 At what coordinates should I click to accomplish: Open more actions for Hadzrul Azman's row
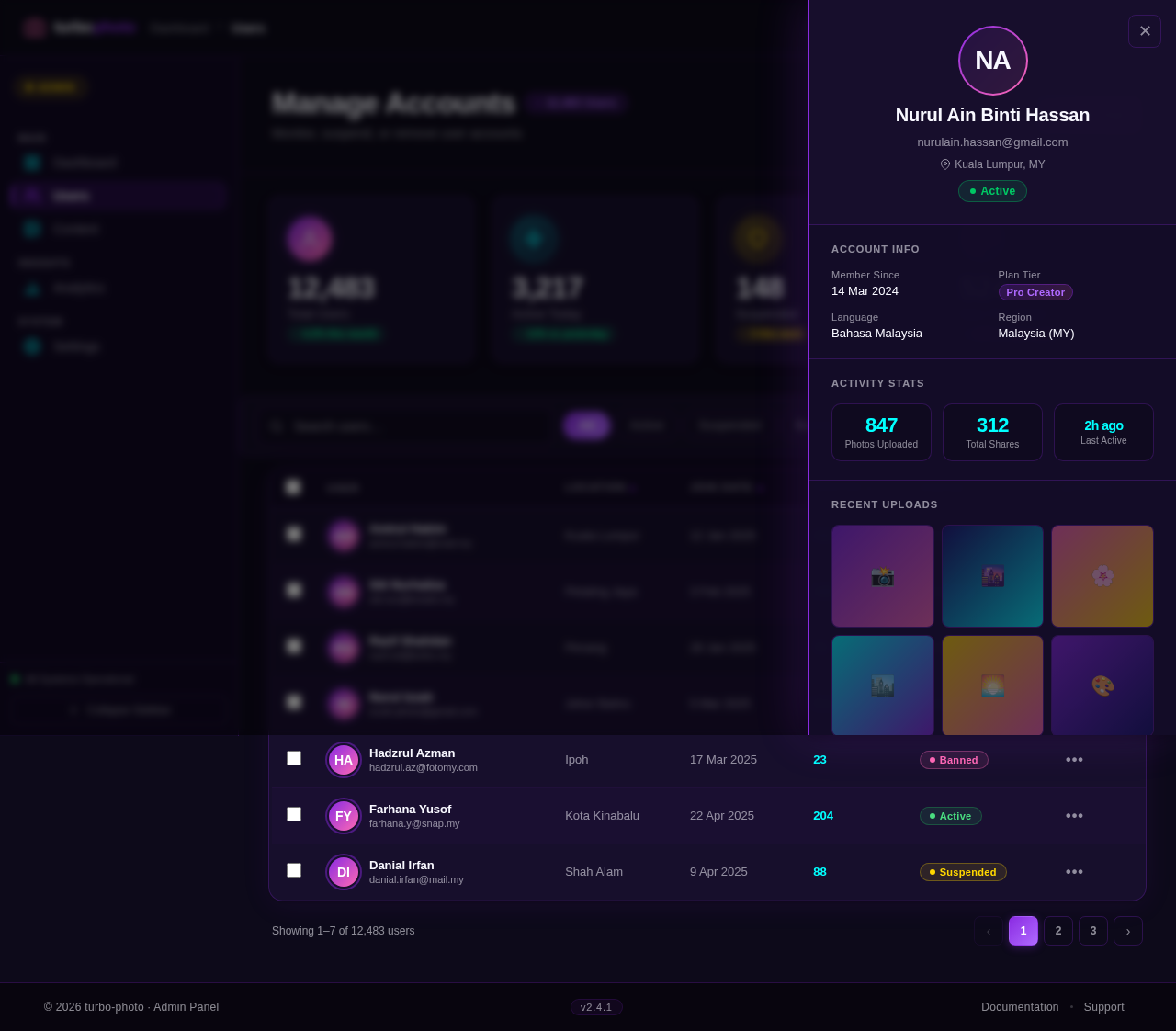(x=1076, y=759)
